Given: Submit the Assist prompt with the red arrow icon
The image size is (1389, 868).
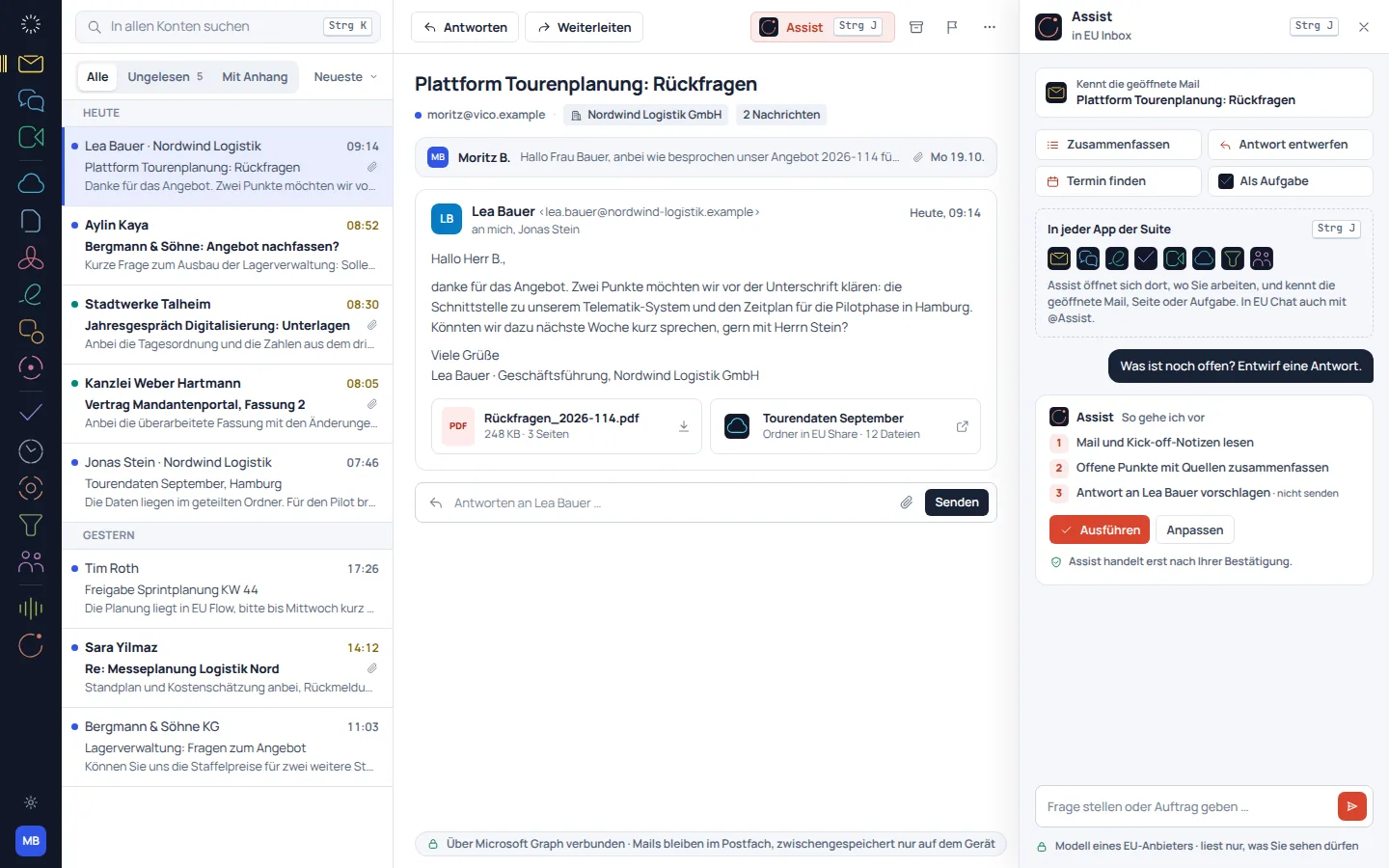Looking at the screenshot, I should click(x=1352, y=806).
